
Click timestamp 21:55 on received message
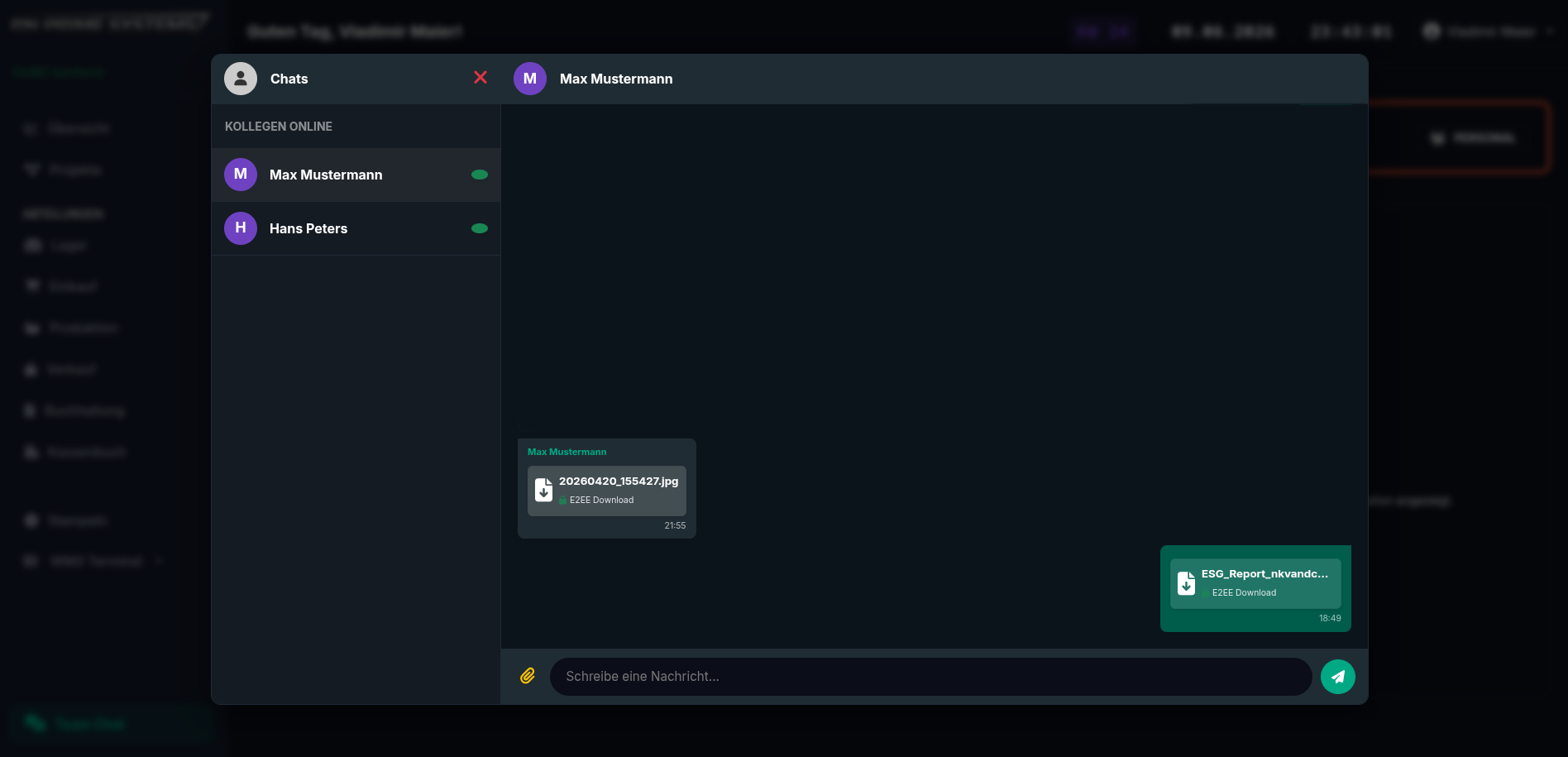coord(675,525)
